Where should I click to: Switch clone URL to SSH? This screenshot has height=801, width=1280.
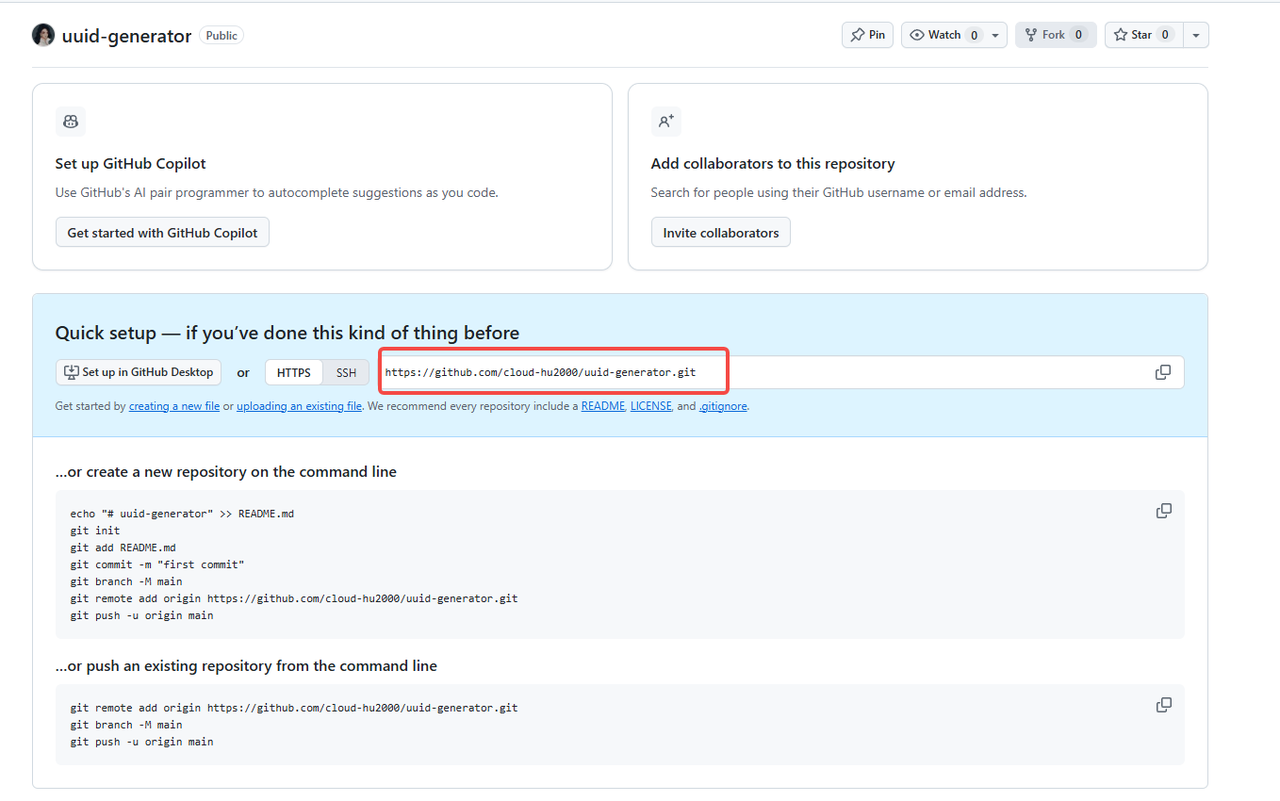pyautogui.click(x=346, y=373)
